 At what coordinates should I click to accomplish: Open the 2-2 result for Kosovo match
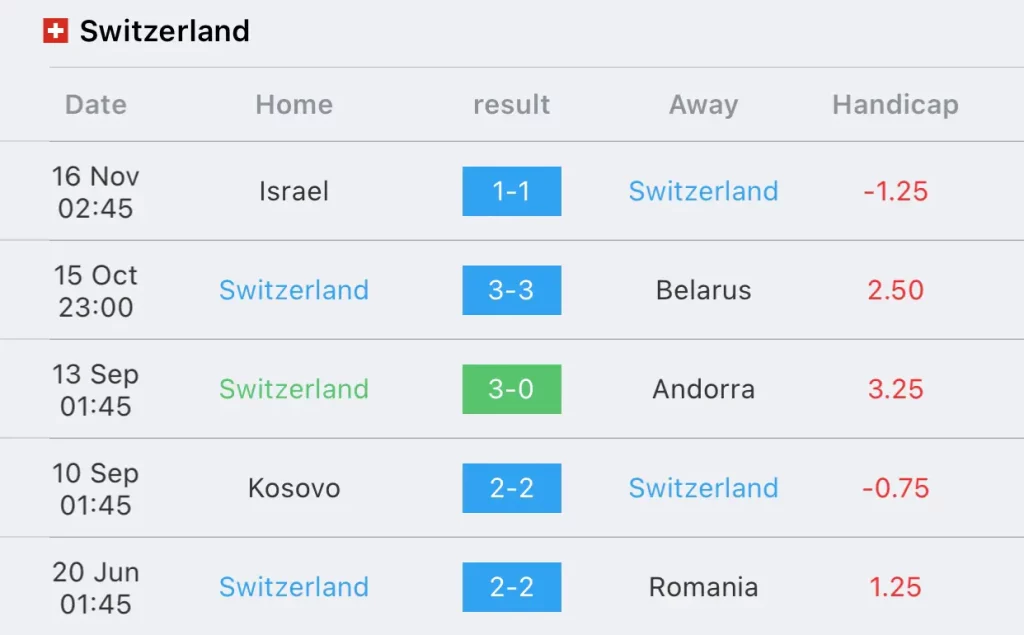pyautogui.click(x=511, y=488)
